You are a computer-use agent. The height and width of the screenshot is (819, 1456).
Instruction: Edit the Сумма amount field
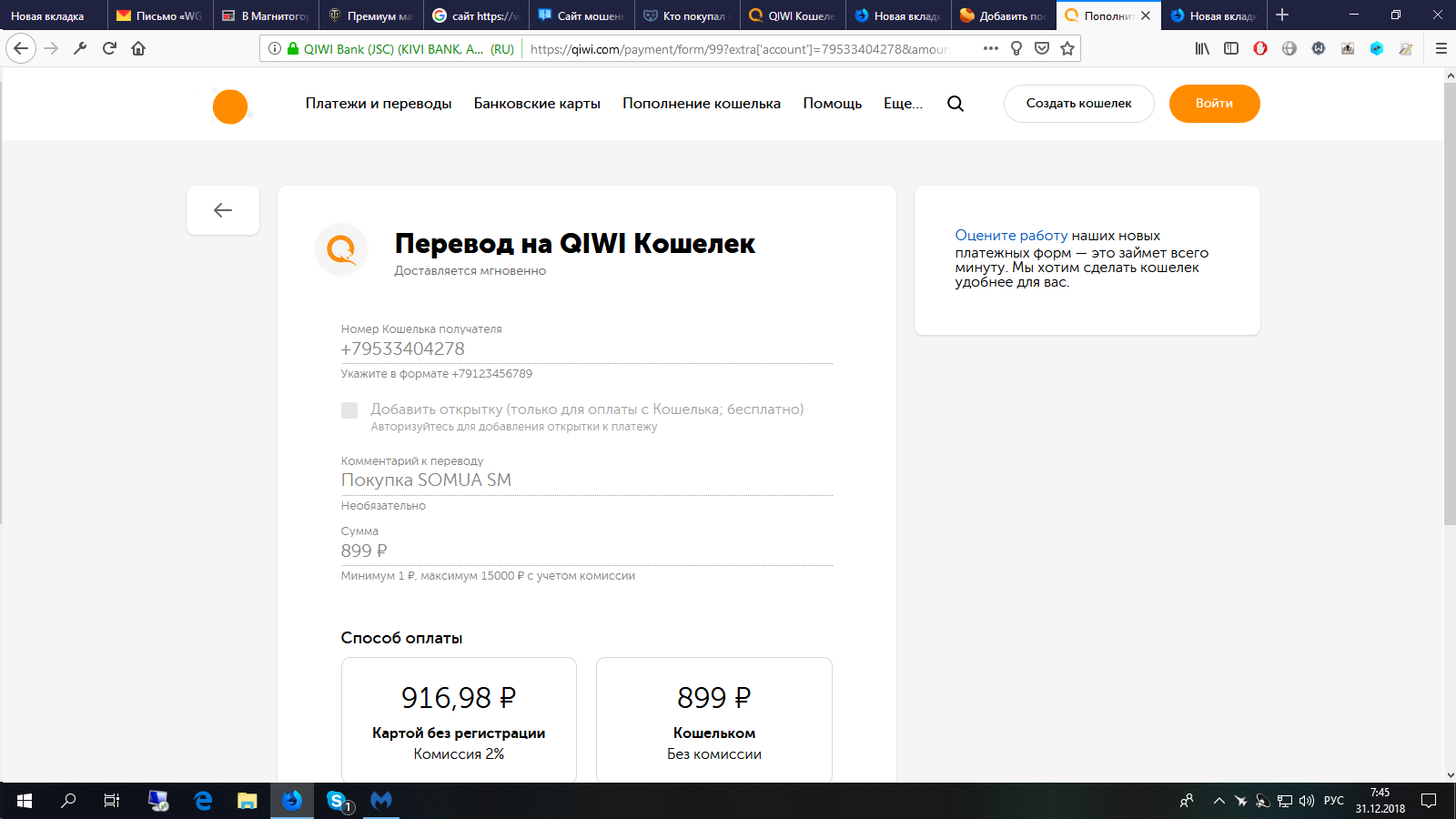coord(587,551)
